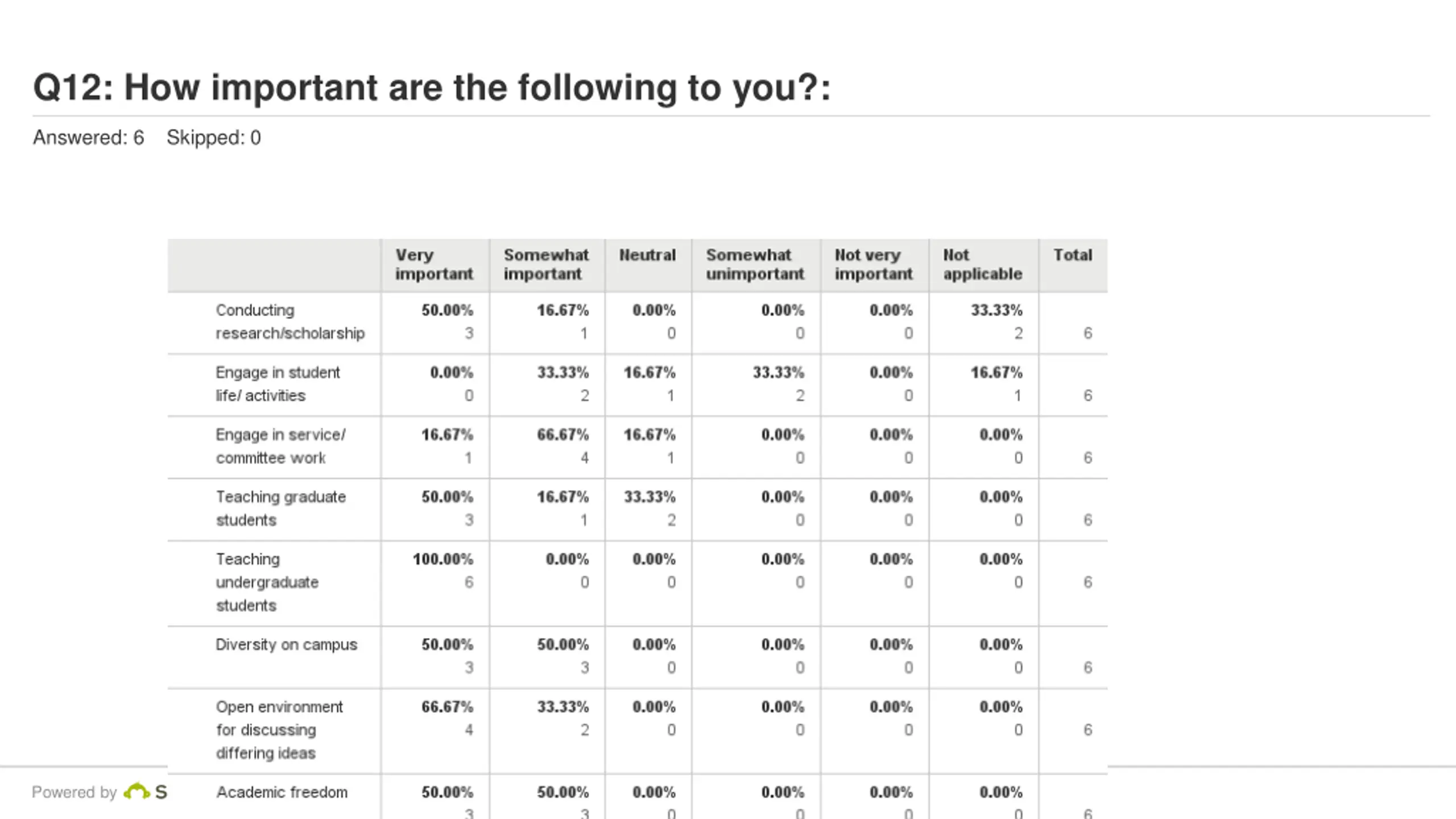Screen dimensions: 1456x819
Task: Click the Teaching graduate students label
Action: point(280,508)
